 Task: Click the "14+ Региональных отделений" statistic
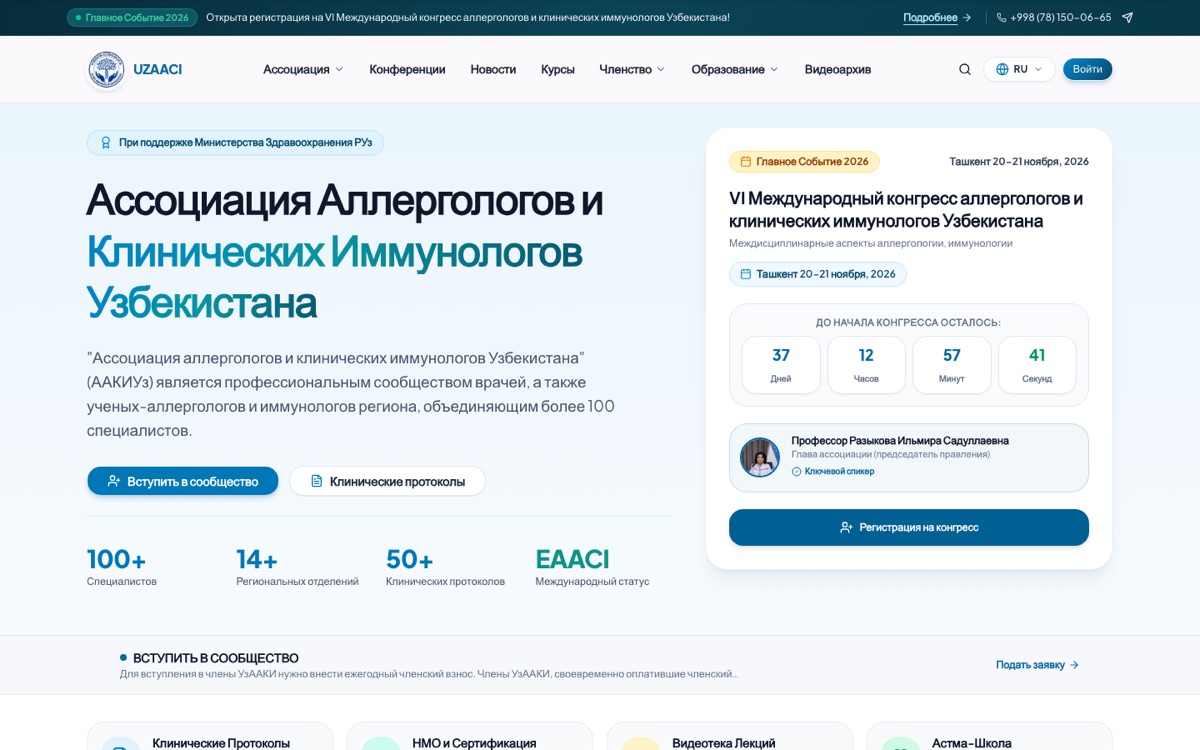(297, 567)
